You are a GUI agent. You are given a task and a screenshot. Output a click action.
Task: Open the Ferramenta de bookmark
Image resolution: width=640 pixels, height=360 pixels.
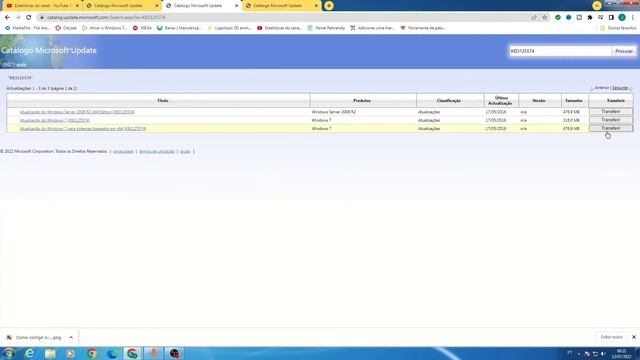coord(422,28)
